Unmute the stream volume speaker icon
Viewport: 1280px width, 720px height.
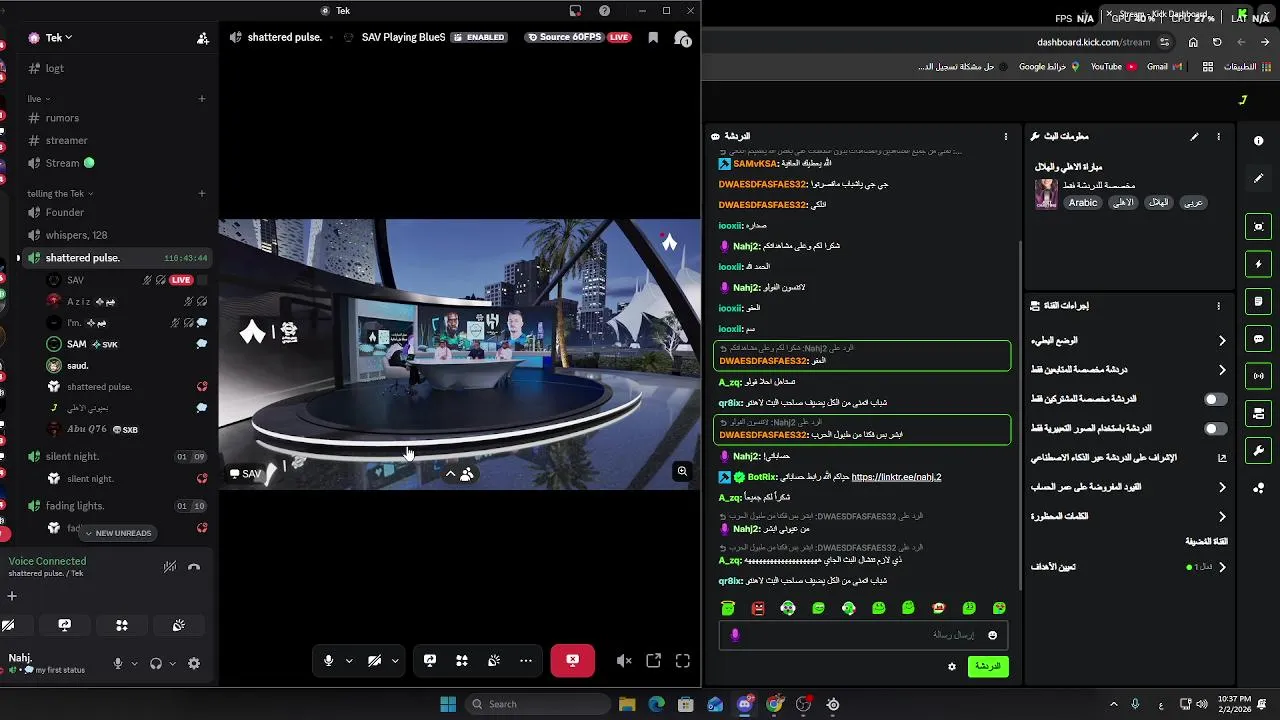click(x=624, y=661)
